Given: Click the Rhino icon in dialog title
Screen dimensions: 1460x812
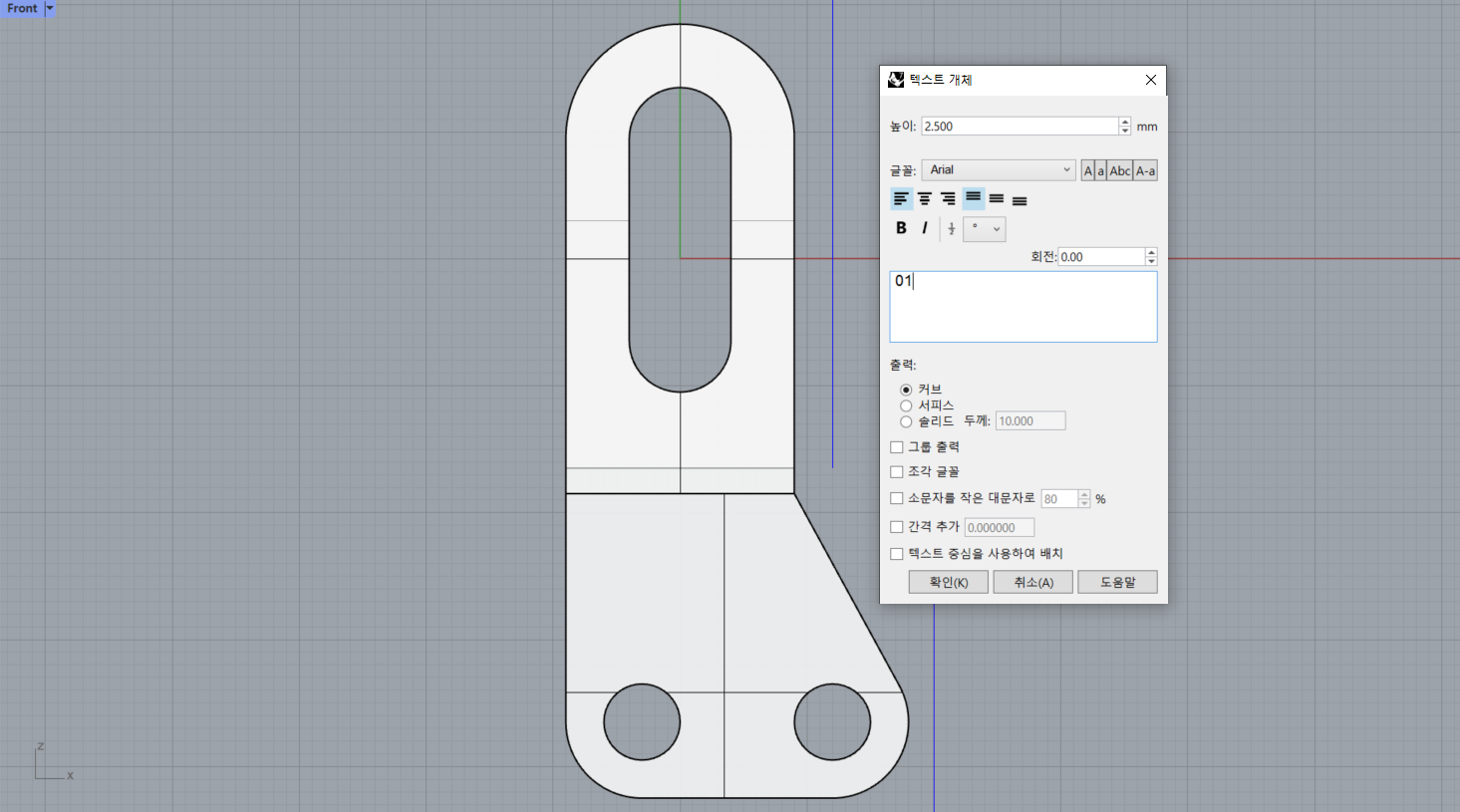Looking at the screenshot, I should [x=896, y=80].
